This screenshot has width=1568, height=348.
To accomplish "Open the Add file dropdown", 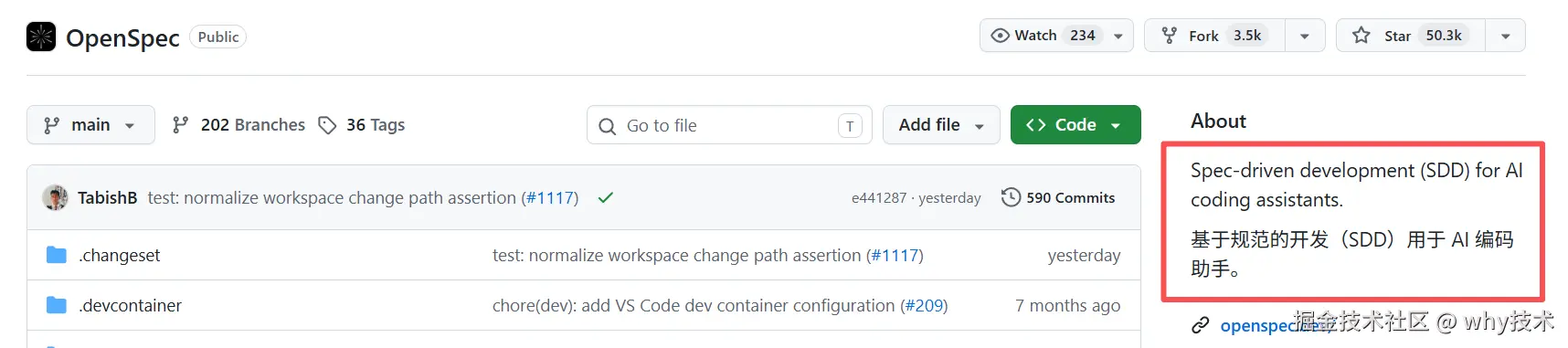I will click(941, 125).
